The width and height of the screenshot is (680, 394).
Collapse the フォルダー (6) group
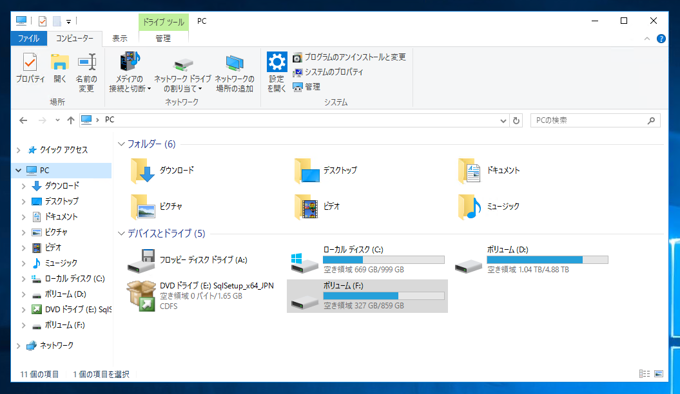pos(121,144)
